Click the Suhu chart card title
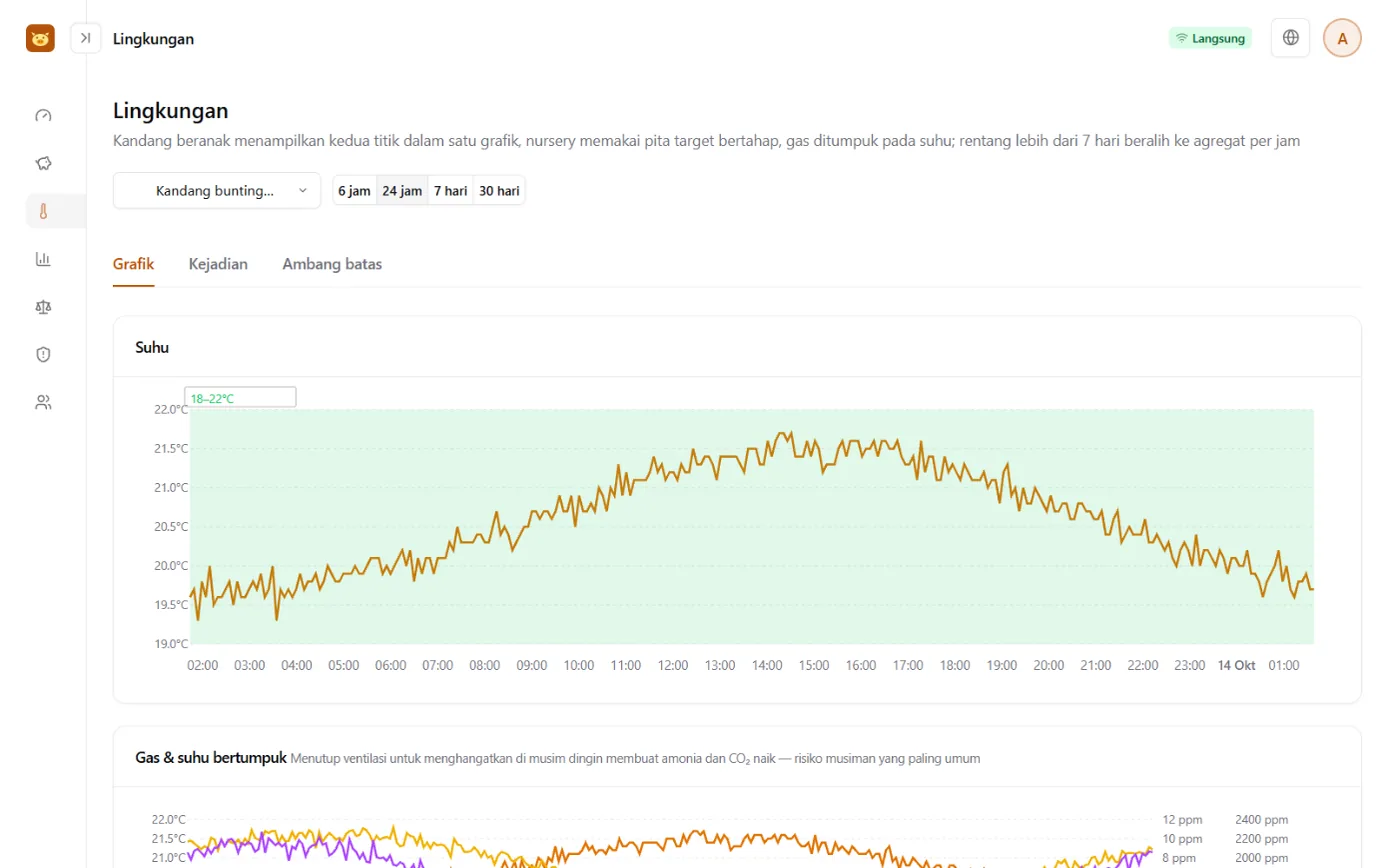 coord(152,347)
